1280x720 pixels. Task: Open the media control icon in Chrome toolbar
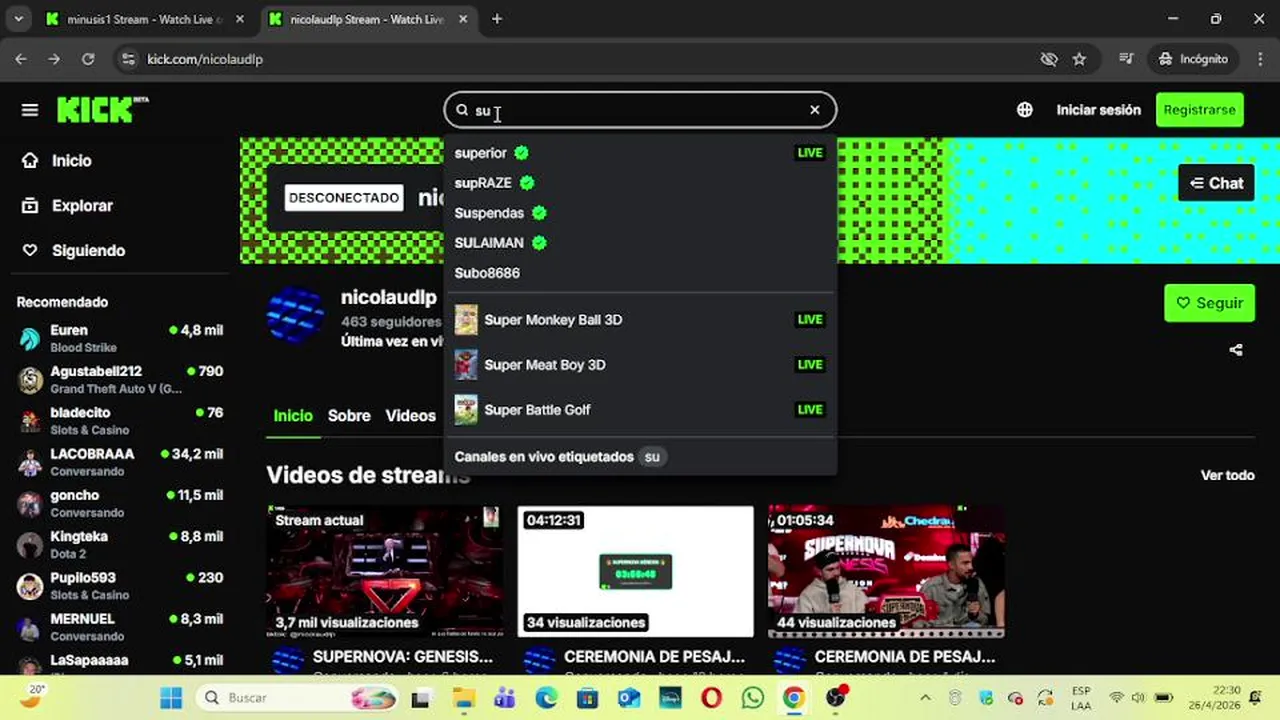1127,59
